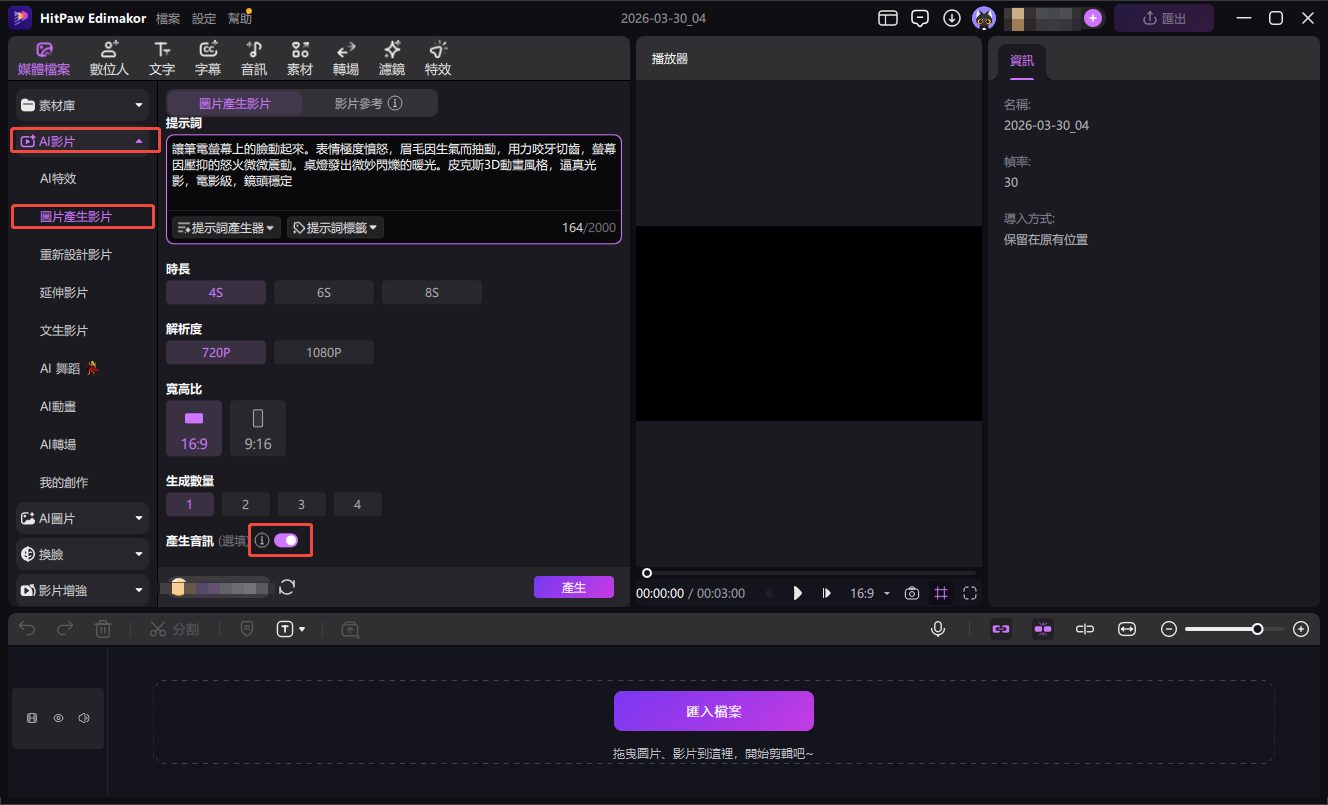Hide the track using the eye toggle
Viewport: 1328px width, 805px height.
[59, 717]
